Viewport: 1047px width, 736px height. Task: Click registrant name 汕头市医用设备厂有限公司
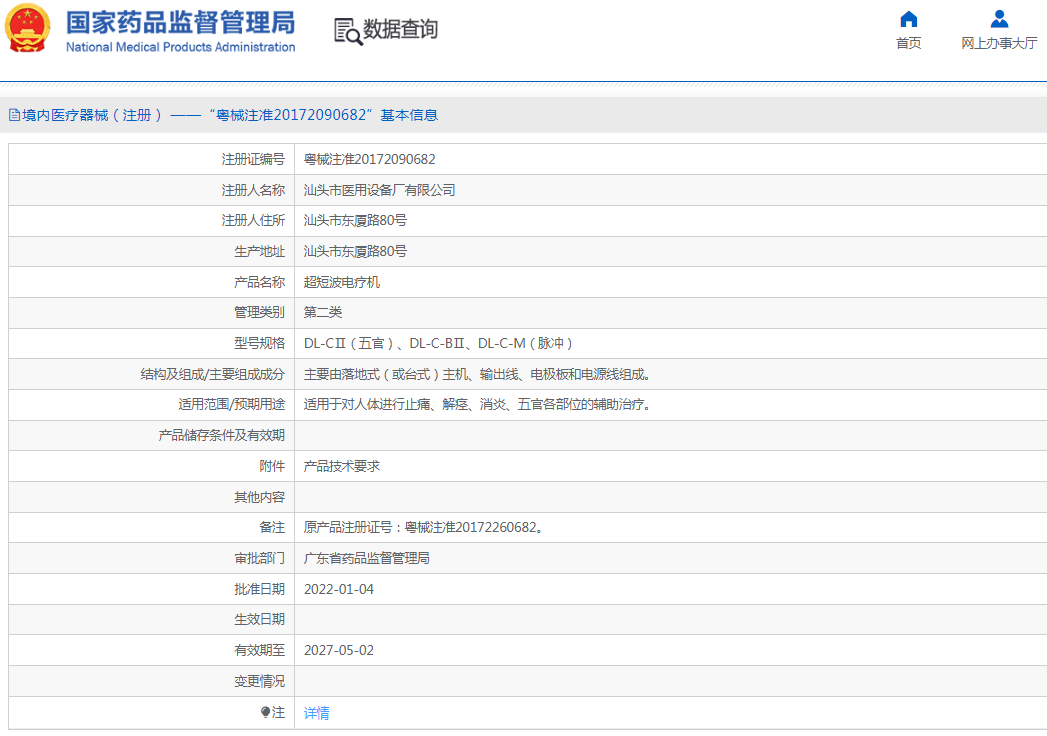(379, 190)
